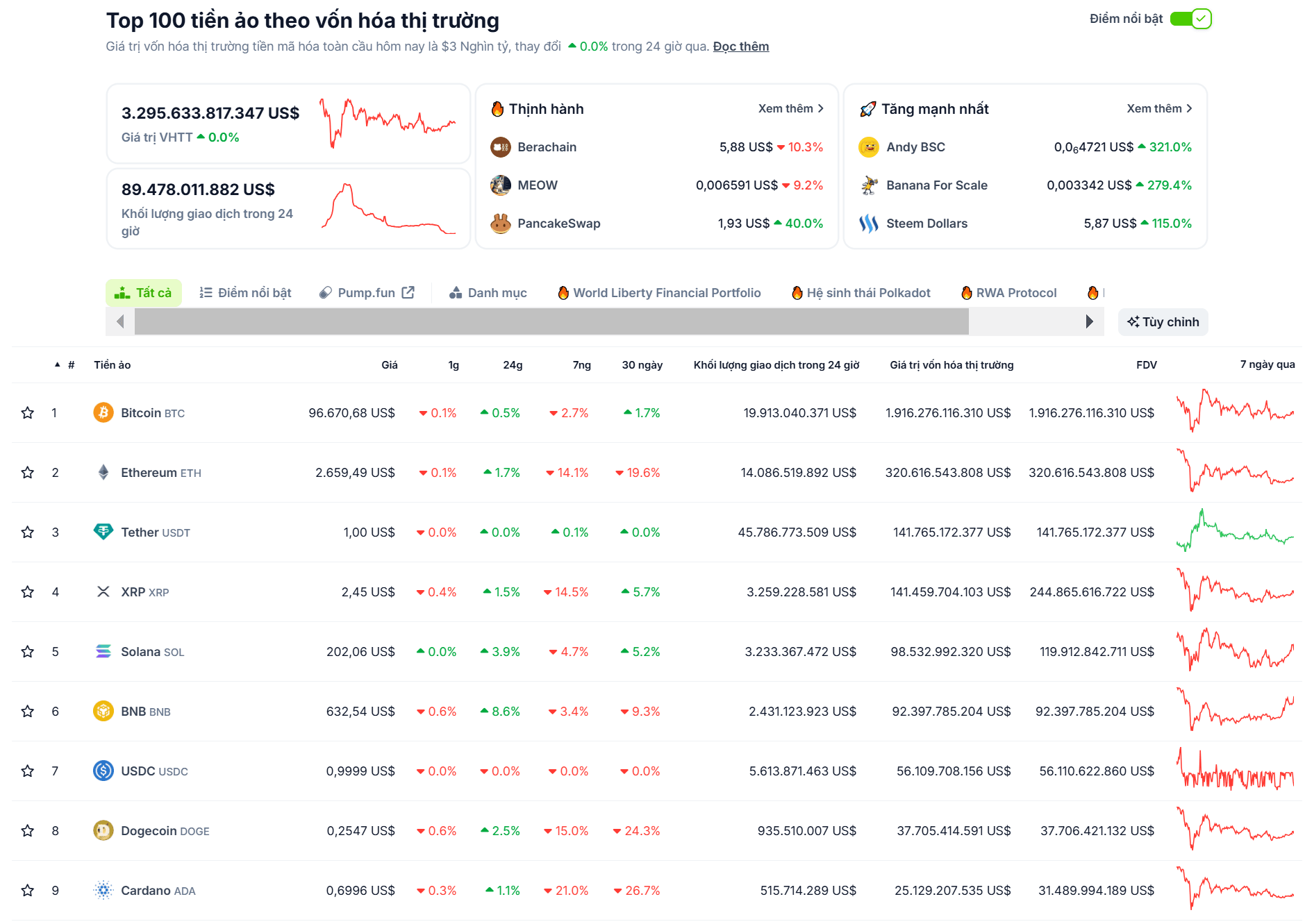Click the Cardano coin logo
The height and width of the screenshot is (924, 1305).
[x=103, y=890]
